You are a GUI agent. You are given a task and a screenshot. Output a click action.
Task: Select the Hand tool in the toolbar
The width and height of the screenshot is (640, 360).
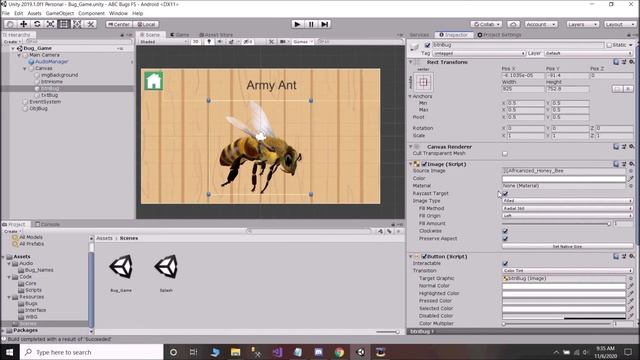click(x=10, y=24)
